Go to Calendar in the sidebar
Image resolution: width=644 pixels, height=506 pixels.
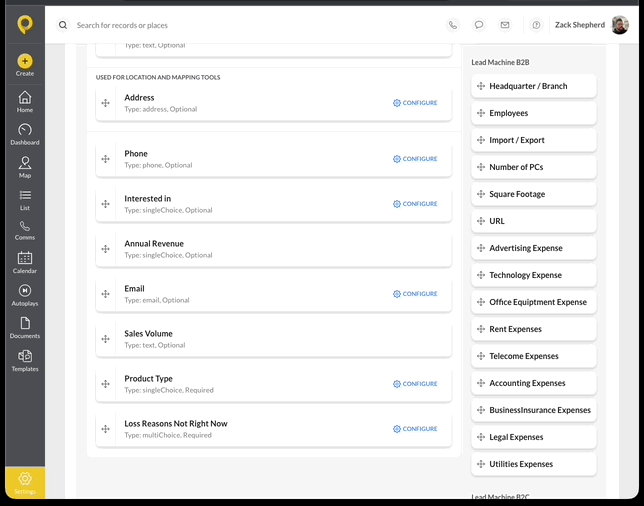click(25, 263)
